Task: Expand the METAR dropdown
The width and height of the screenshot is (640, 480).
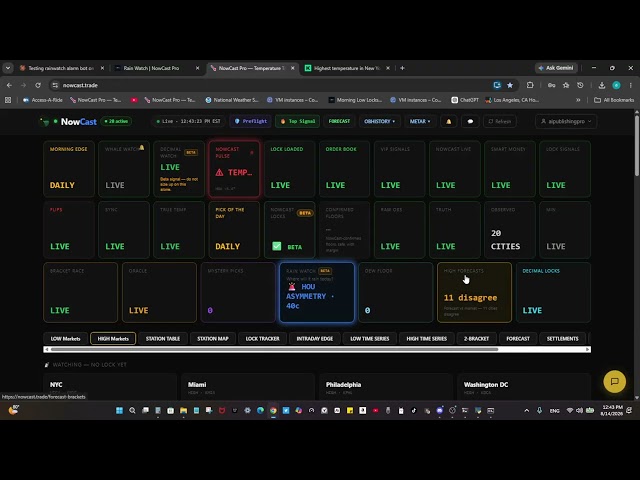Action: 420,121
